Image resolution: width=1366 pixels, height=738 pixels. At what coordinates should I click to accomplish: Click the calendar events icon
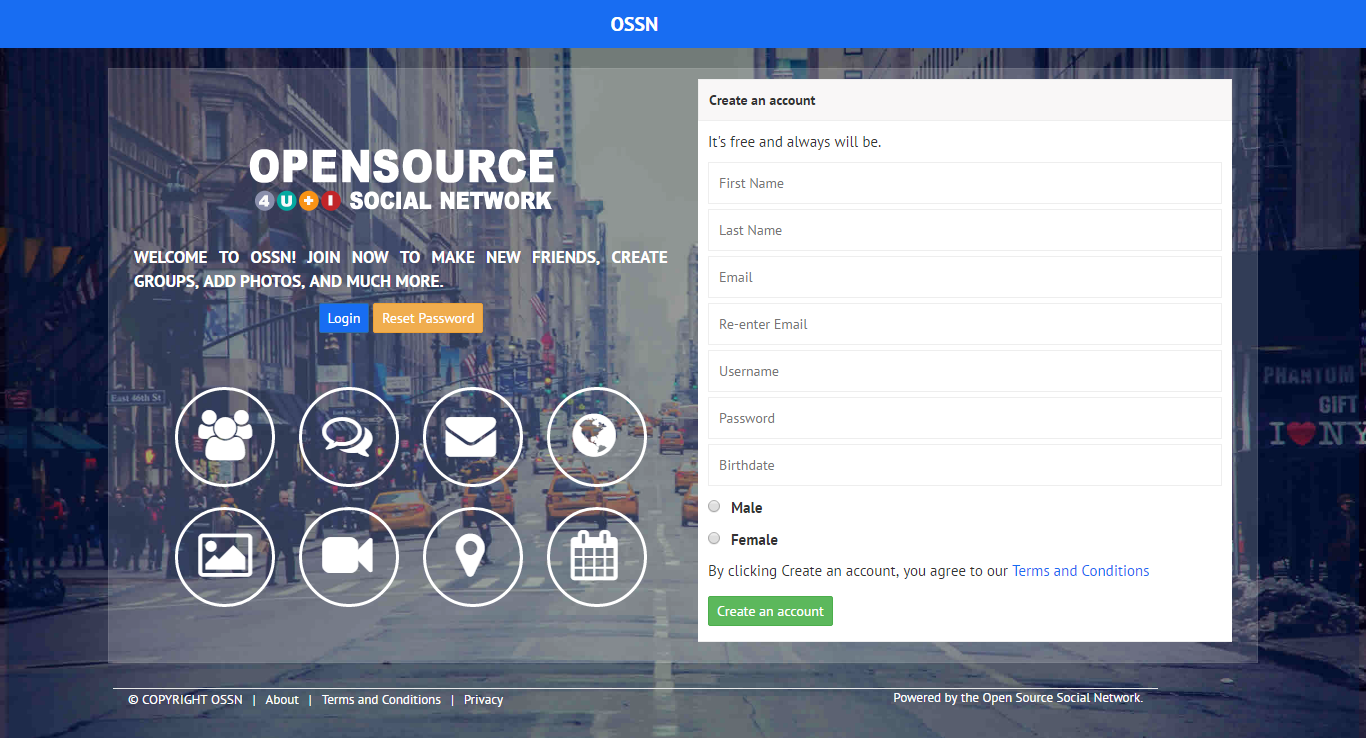596,557
